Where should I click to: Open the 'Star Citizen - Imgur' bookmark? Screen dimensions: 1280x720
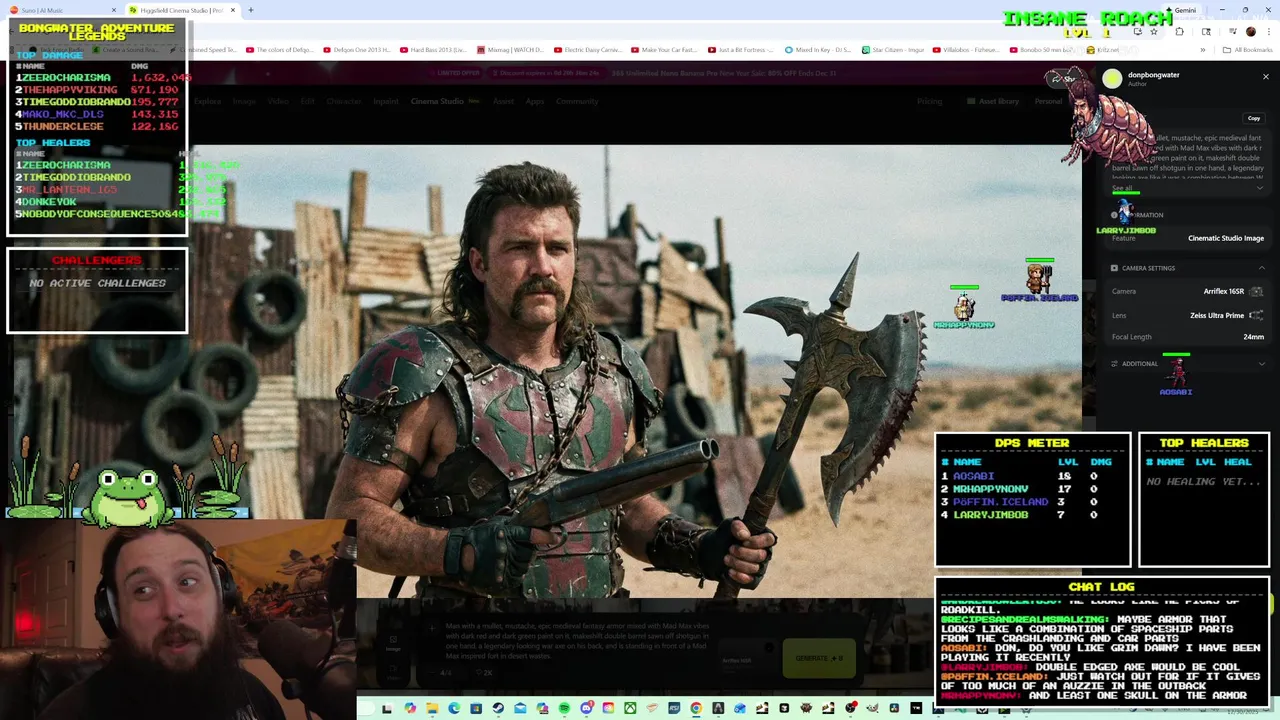click(x=894, y=49)
